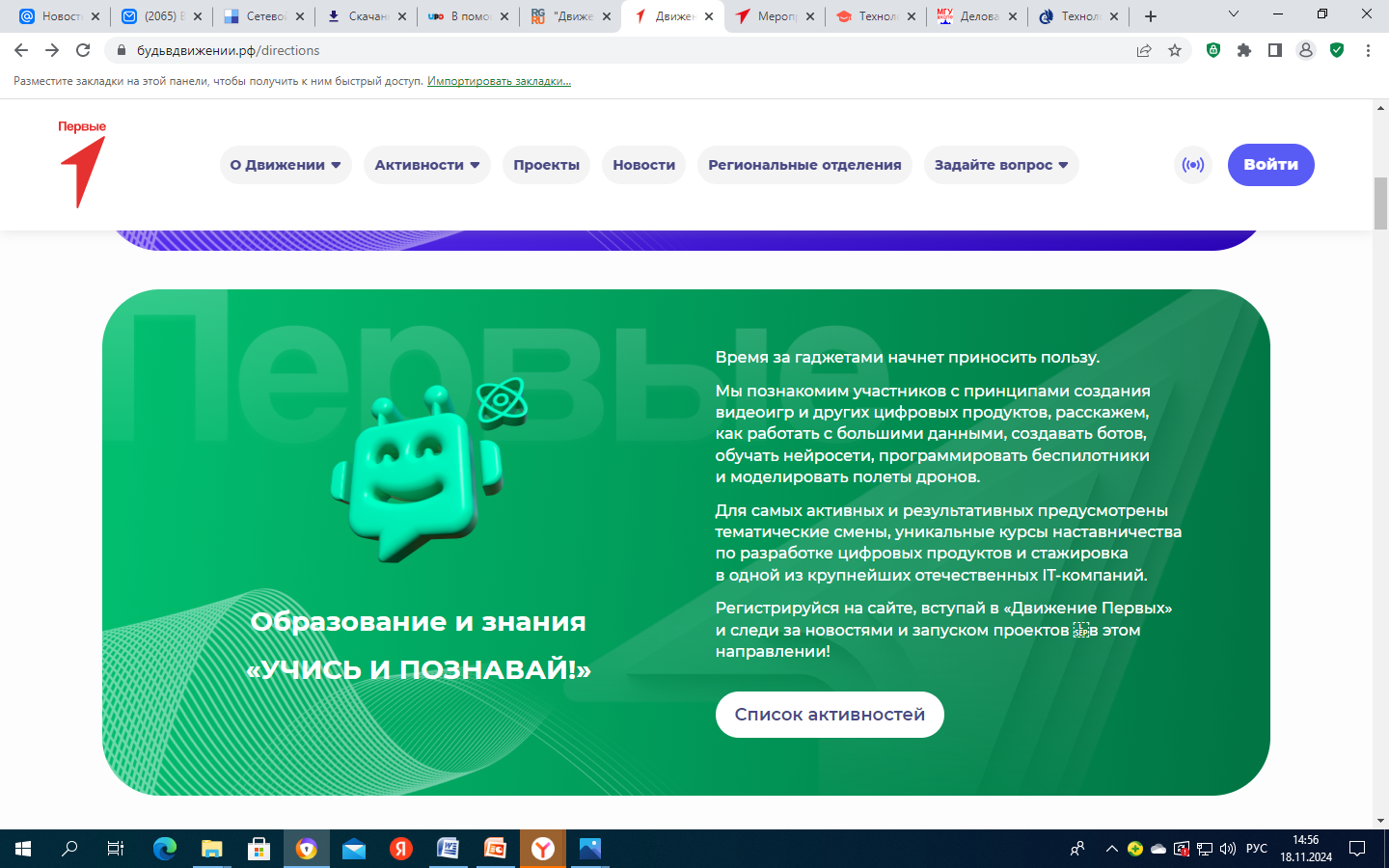Expand the О Движении dropdown menu
The height and width of the screenshot is (868, 1389).
point(286,165)
